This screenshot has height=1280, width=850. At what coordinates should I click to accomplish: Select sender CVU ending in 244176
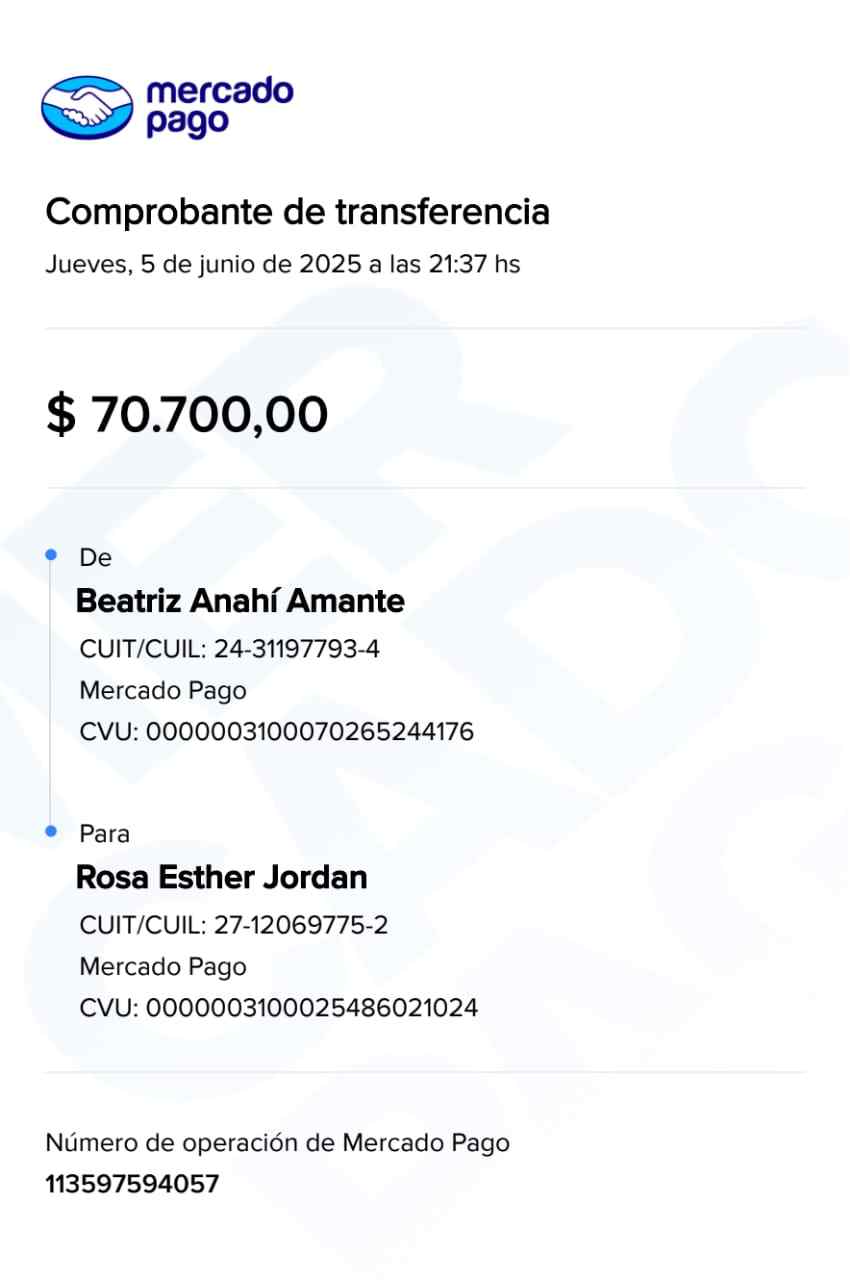point(276,732)
